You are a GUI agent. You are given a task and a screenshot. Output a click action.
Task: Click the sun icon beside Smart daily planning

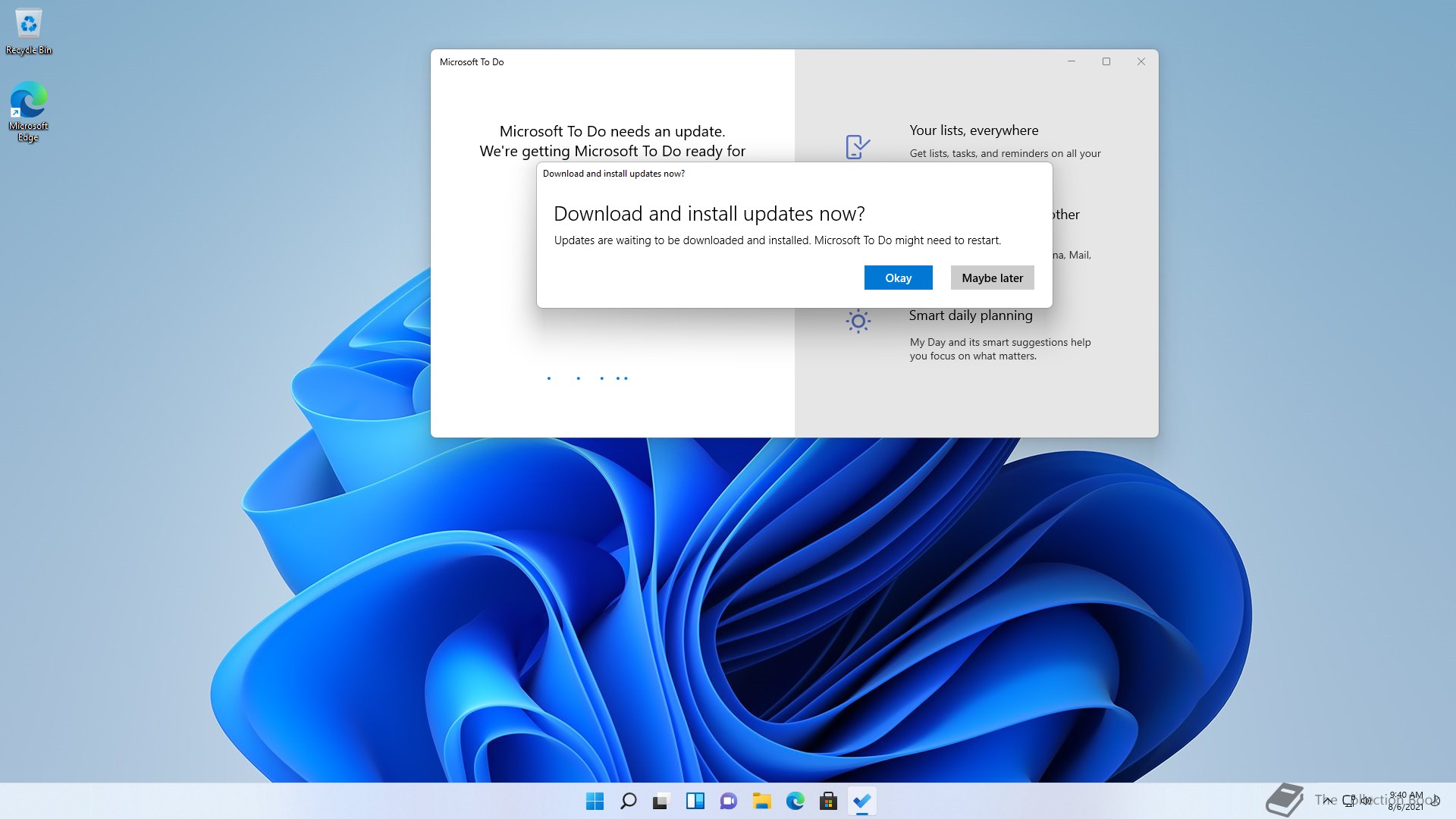(x=858, y=322)
